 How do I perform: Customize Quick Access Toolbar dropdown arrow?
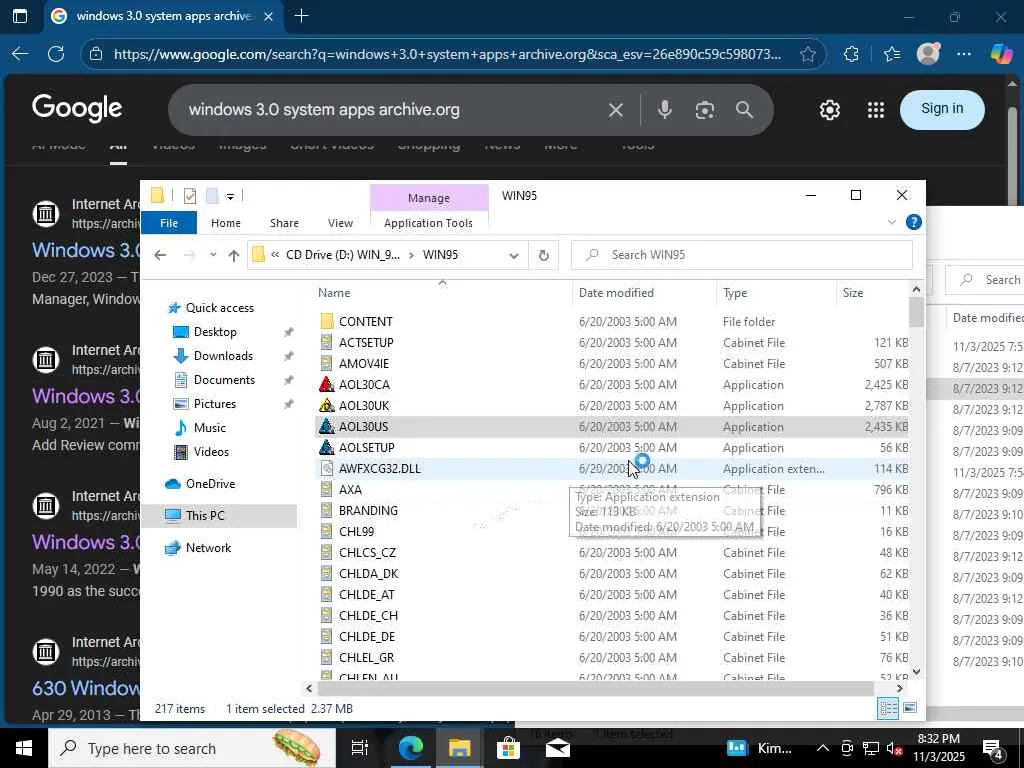(x=230, y=196)
